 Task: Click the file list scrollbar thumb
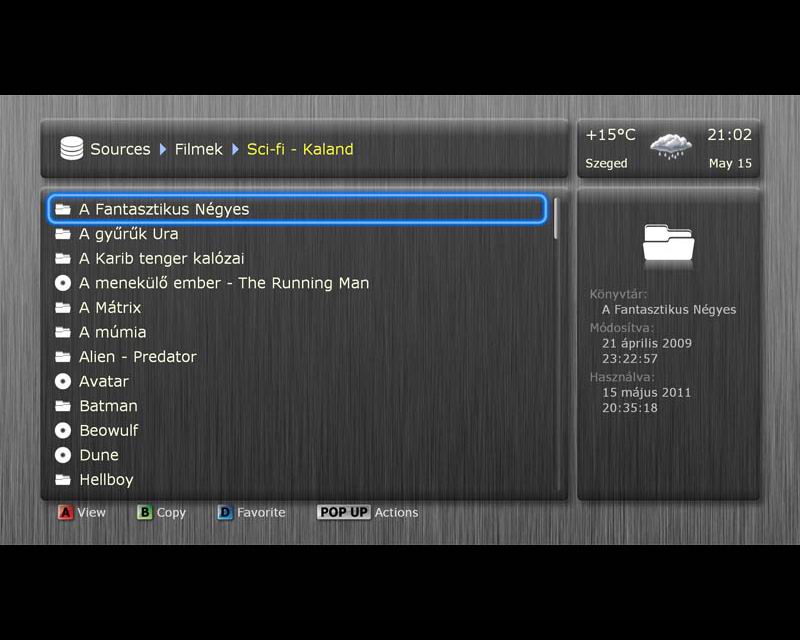(x=556, y=218)
